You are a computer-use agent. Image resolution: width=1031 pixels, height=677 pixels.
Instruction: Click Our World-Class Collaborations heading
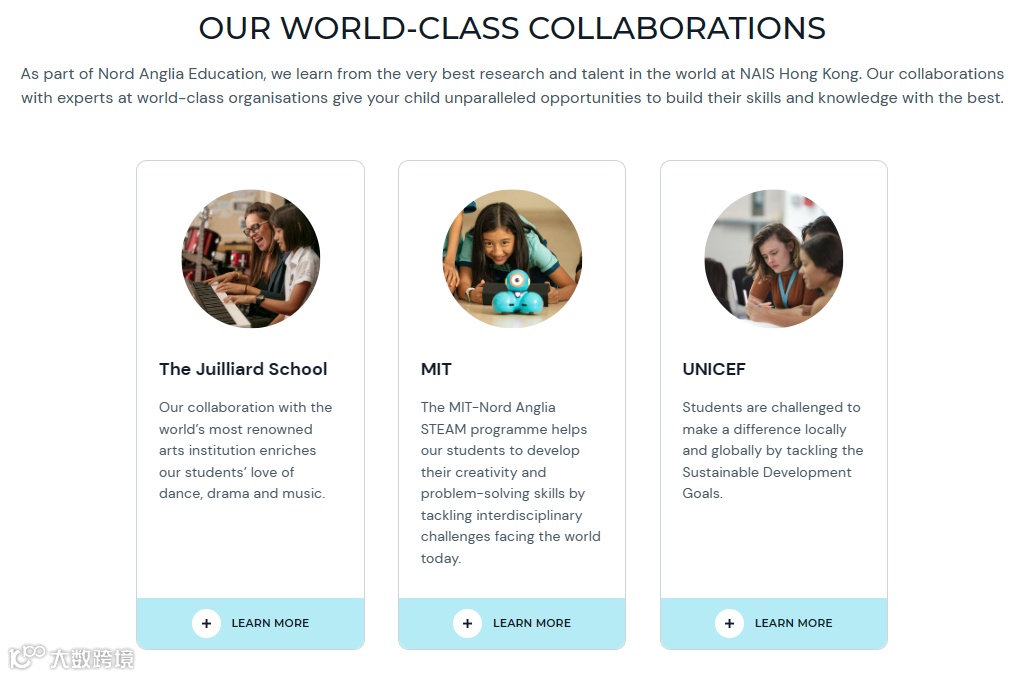tap(512, 28)
